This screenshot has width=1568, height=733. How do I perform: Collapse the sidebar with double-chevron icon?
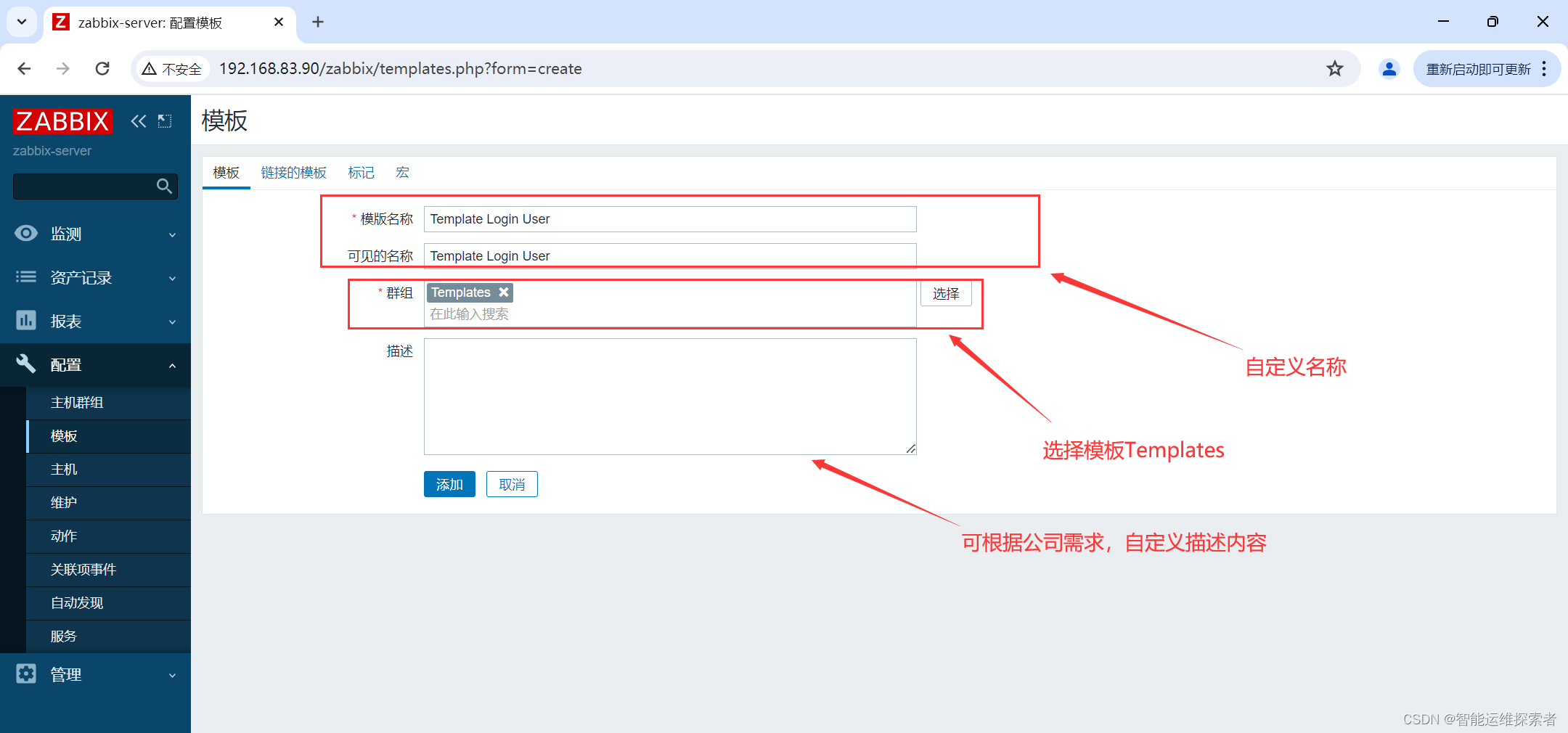(x=139, y=121)
